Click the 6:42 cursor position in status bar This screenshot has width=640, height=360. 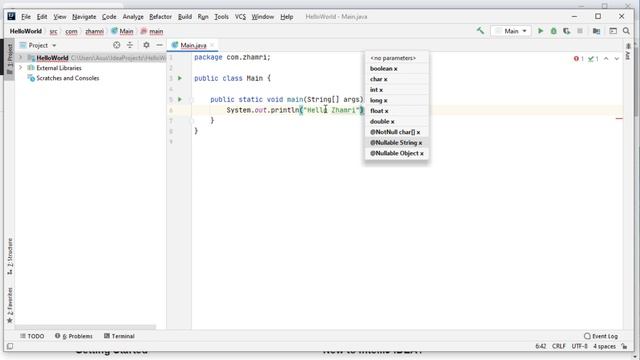pos(540,346)
